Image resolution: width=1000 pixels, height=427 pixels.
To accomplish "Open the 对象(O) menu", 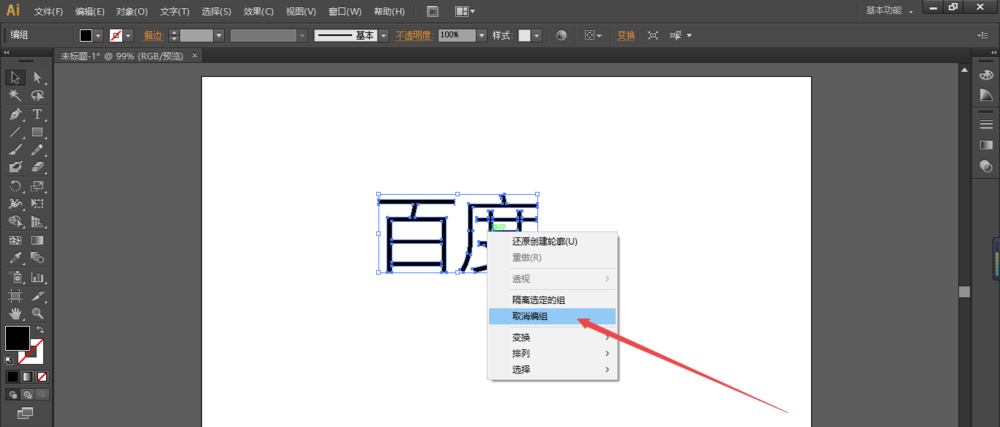I will click(132, 11).
